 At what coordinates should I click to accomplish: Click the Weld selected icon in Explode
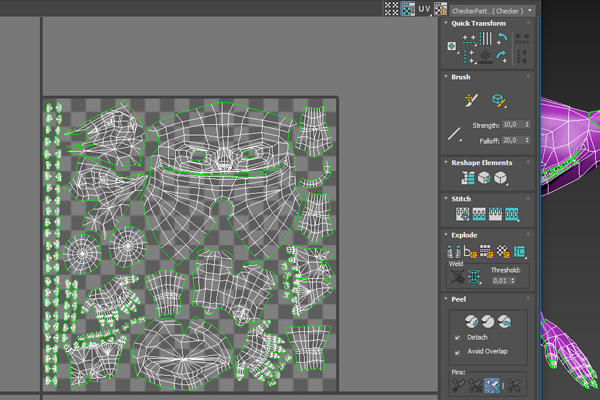[474, 276]
